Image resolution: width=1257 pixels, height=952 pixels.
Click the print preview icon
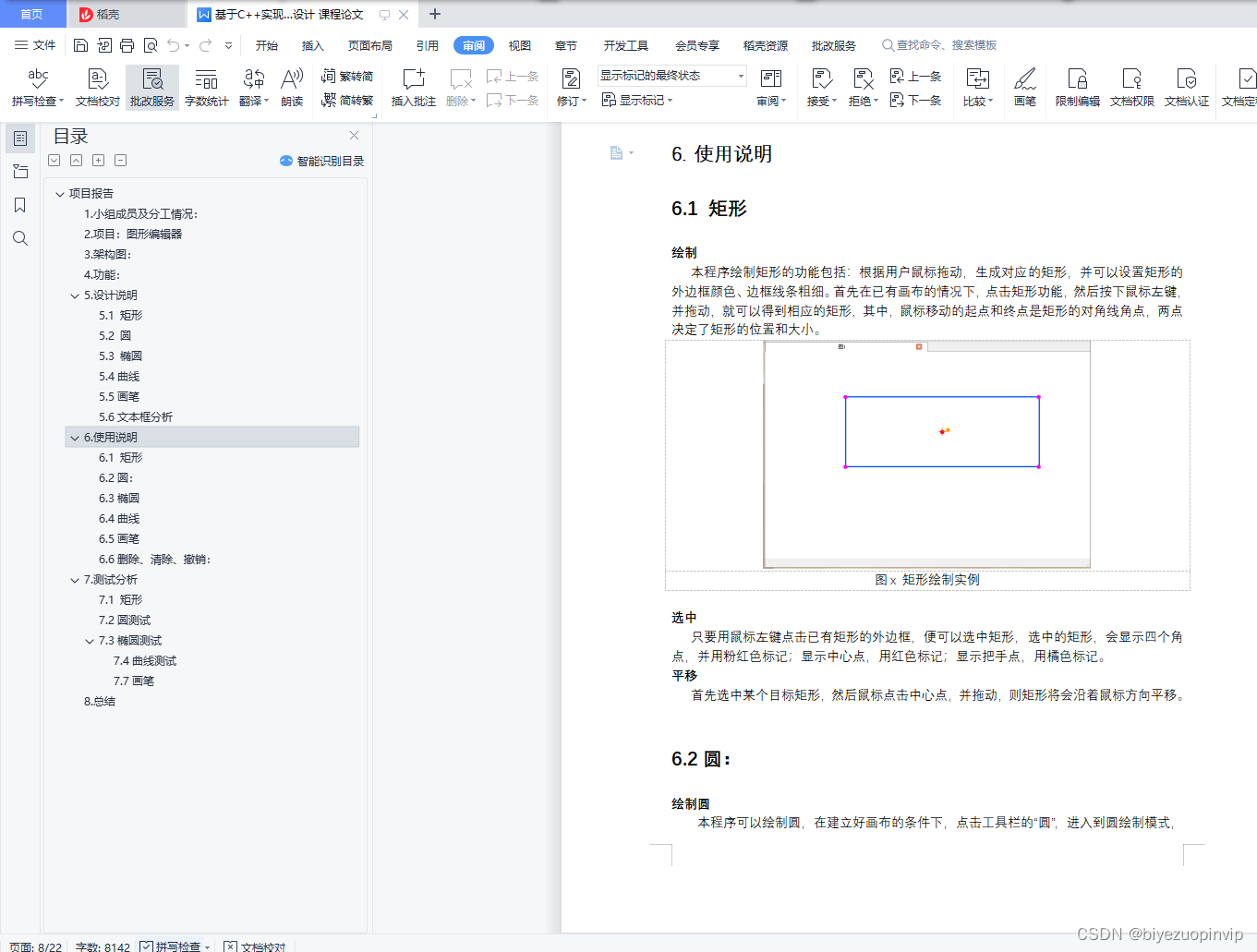pos(151,45)
